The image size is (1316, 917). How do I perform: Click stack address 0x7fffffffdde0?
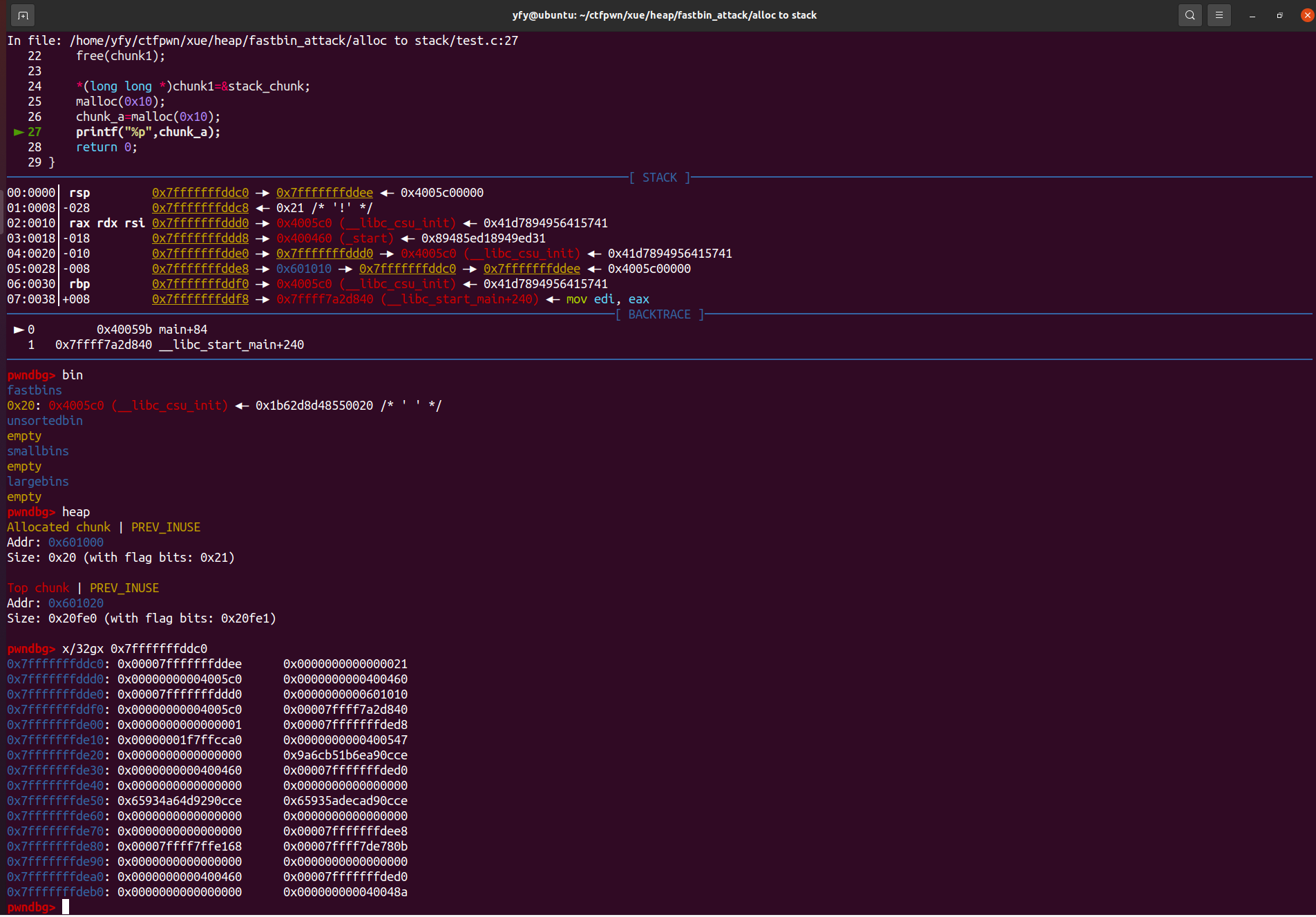[x=200, y=254]
